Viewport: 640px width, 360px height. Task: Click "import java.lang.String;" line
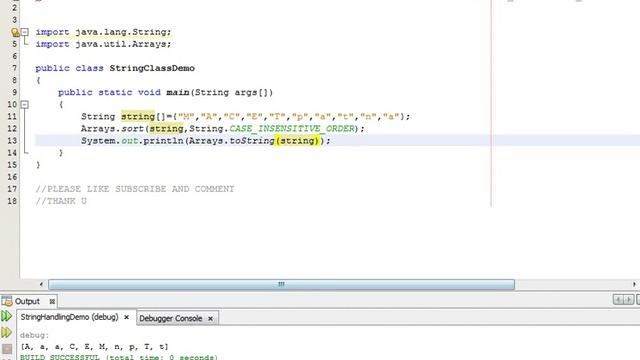(103, 32)
